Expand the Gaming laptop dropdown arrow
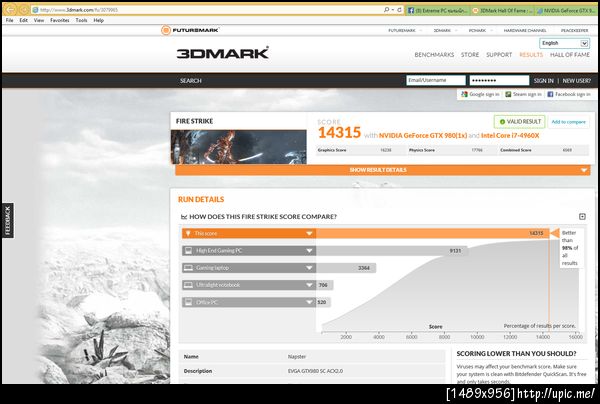The image size is (600, 404). (x=309, y=268)
